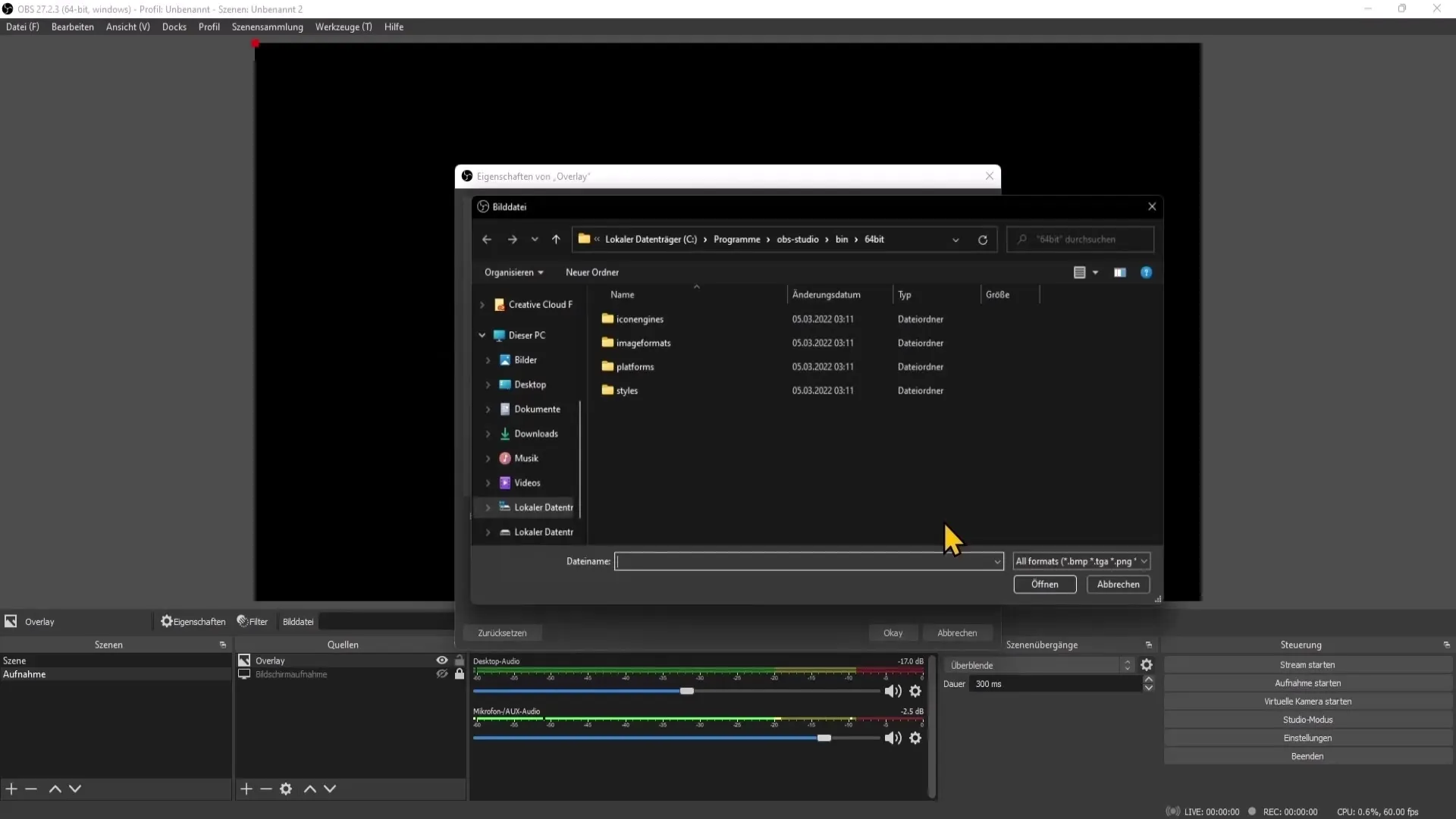Image resolution: width=1456 pixels, height=819 pixels.
Task: Click the lock icon on Bildschirmaufnahme
Action: coord(459,674)
